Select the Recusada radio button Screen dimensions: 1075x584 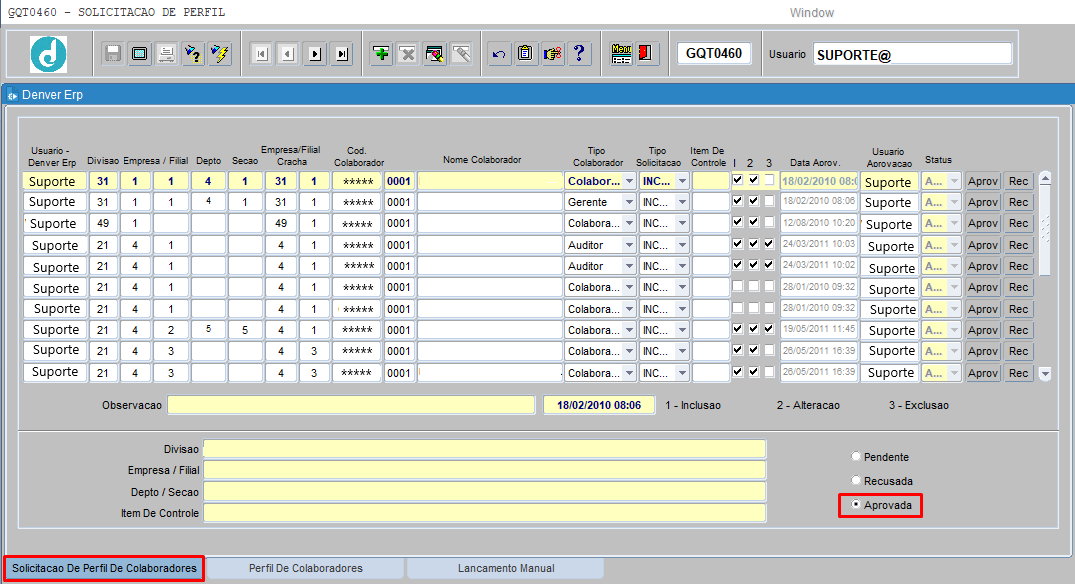[856, 480]
